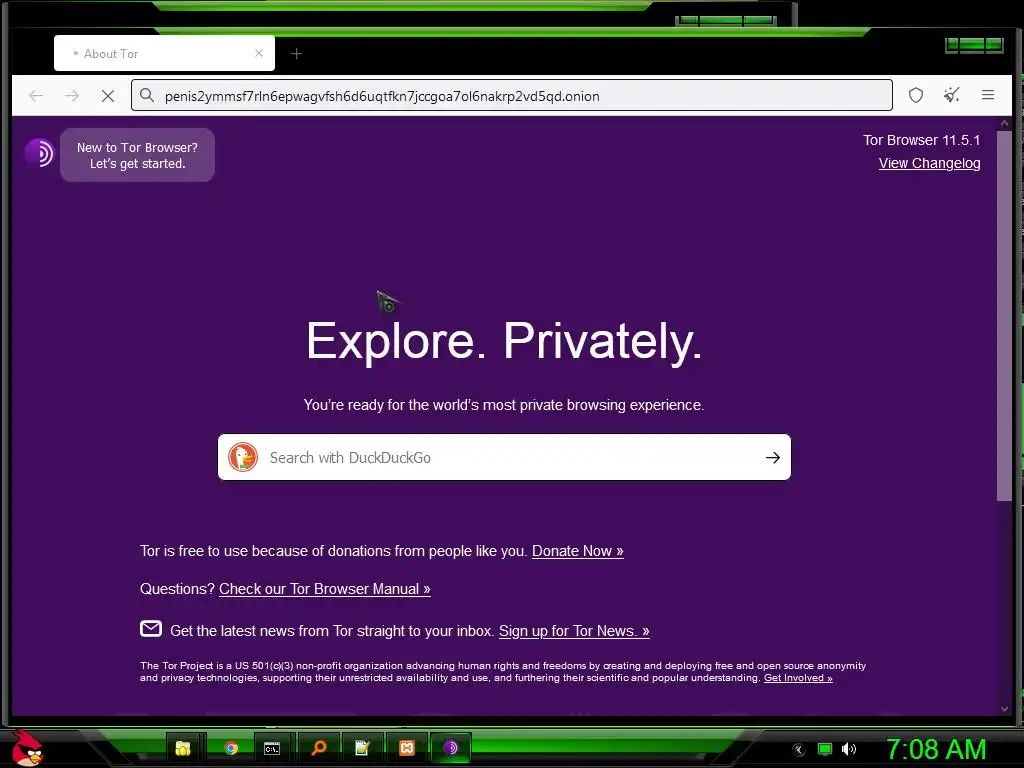Open Sign up for Tor News link
The image size is (1024, 768).
[574, 632]
